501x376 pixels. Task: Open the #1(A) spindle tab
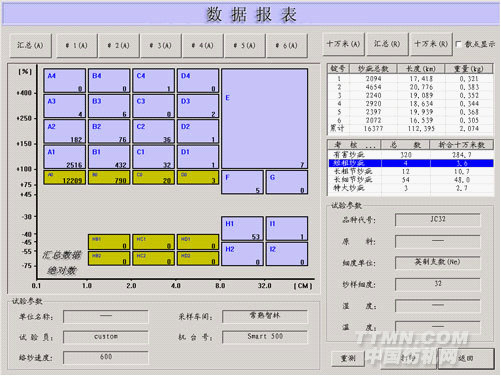point(77,45)
